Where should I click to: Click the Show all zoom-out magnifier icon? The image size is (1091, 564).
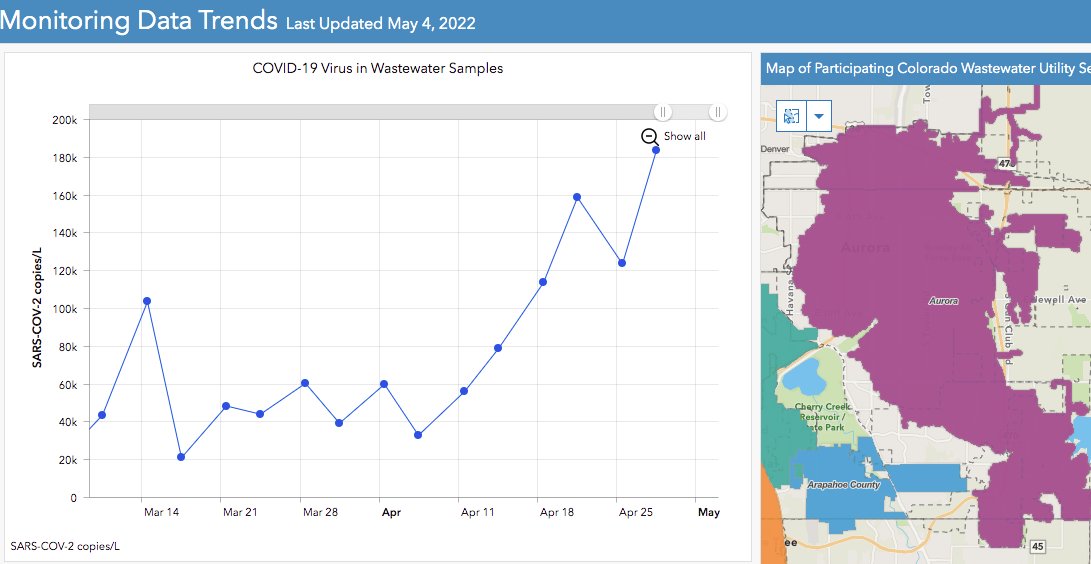(650, 136)
